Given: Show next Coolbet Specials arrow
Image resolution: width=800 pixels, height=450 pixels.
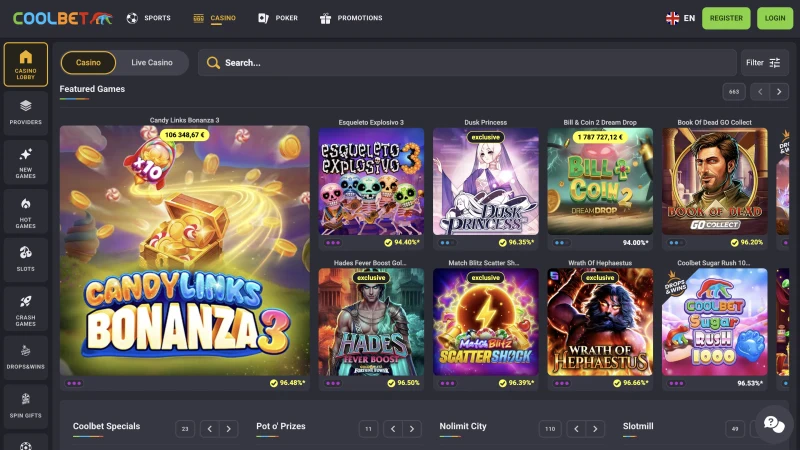Looking at the screenshot, I should [229, 429].
